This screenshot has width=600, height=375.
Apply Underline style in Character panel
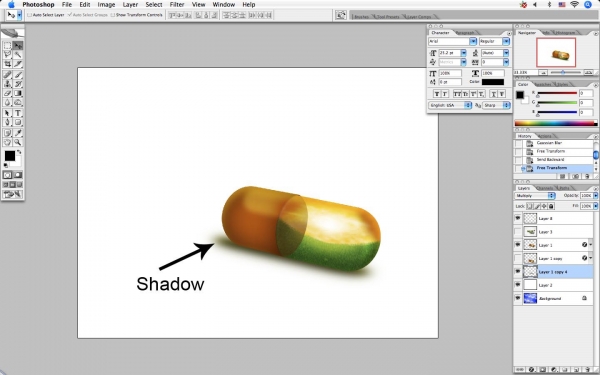point(494,94)
